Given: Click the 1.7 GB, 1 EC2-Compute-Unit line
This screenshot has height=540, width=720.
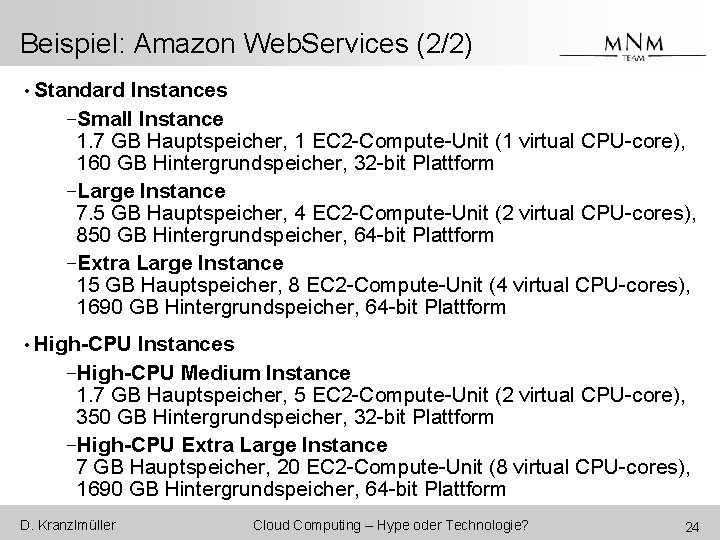Looking at the screenshot, I should (x=381, y=141).
